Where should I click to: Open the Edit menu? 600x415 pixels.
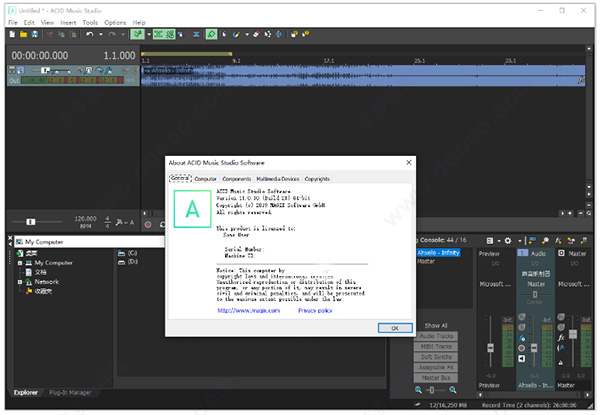29,23
